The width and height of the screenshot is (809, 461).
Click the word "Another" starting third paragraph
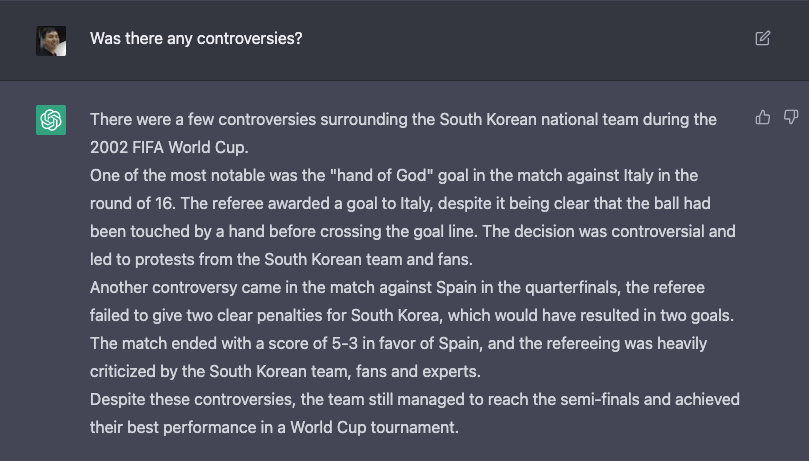119,287
